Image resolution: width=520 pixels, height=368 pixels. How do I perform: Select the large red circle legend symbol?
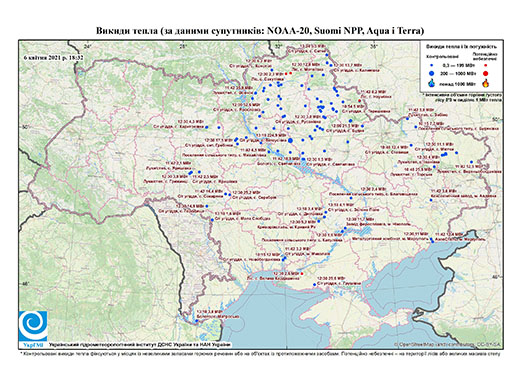pyautogui.click(x=485, y=73)
